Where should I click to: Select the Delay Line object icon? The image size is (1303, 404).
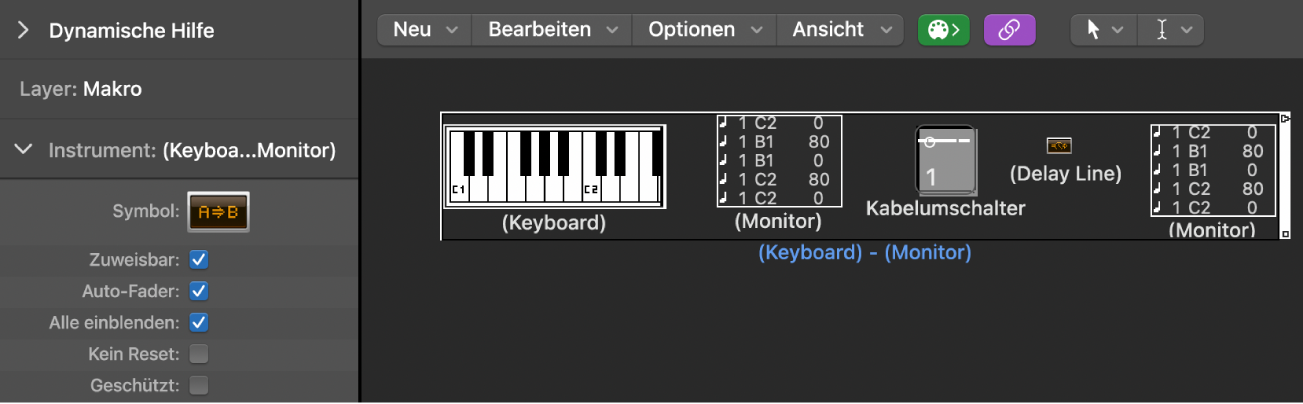pos(1059,146)
